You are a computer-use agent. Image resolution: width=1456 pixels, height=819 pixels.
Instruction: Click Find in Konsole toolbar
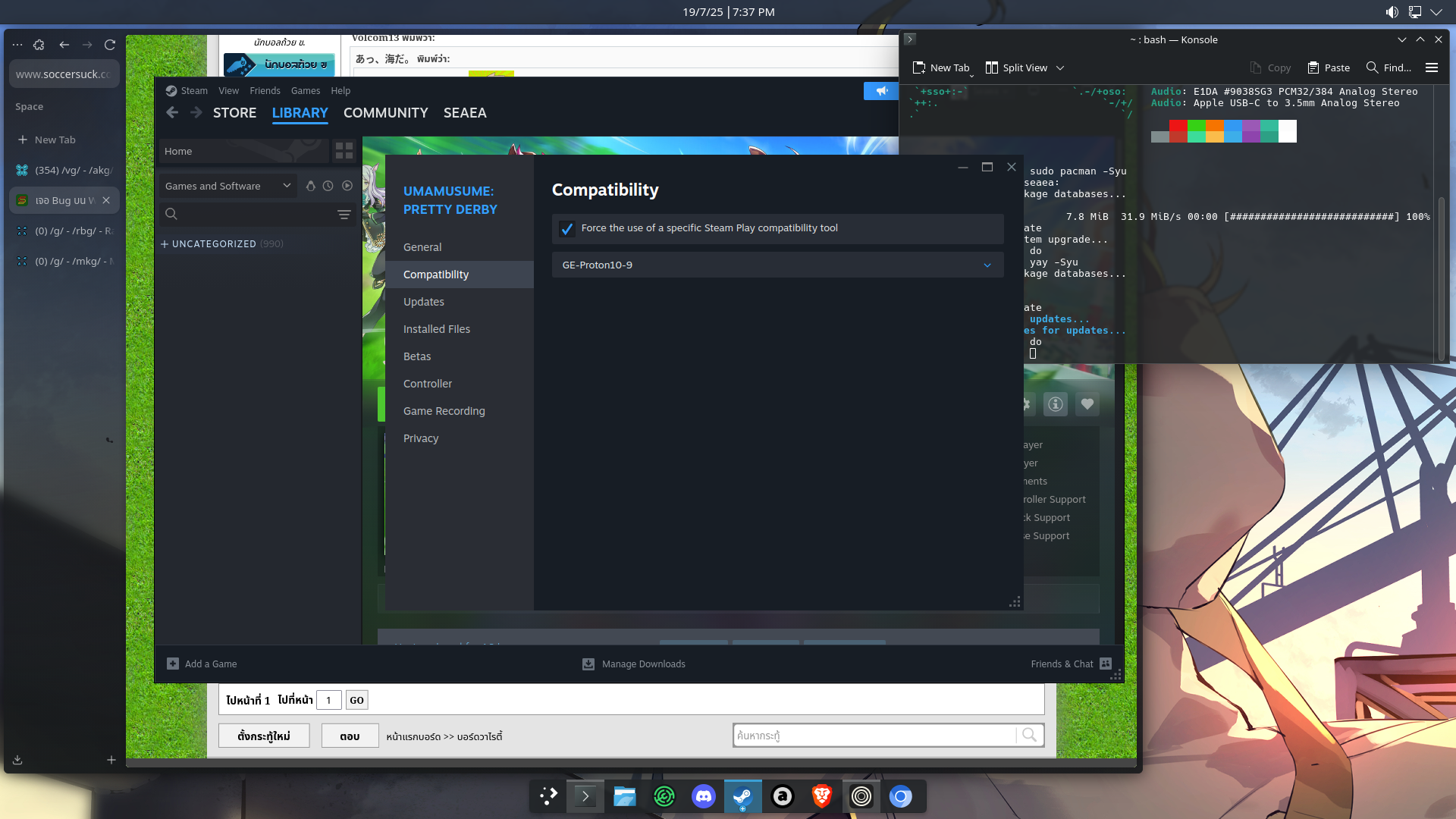coord(1389,67)
